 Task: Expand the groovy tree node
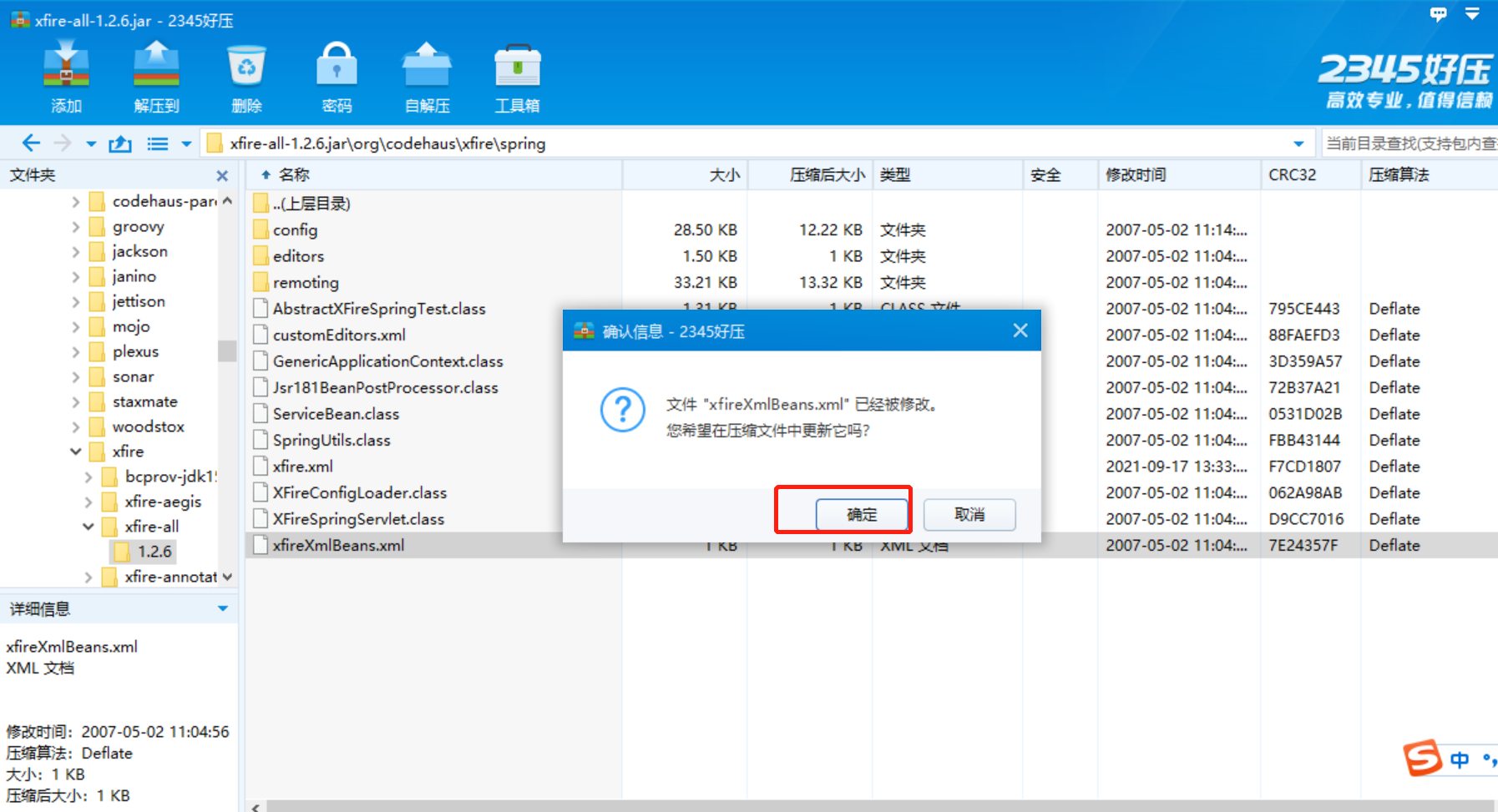[x=75, y=227]
